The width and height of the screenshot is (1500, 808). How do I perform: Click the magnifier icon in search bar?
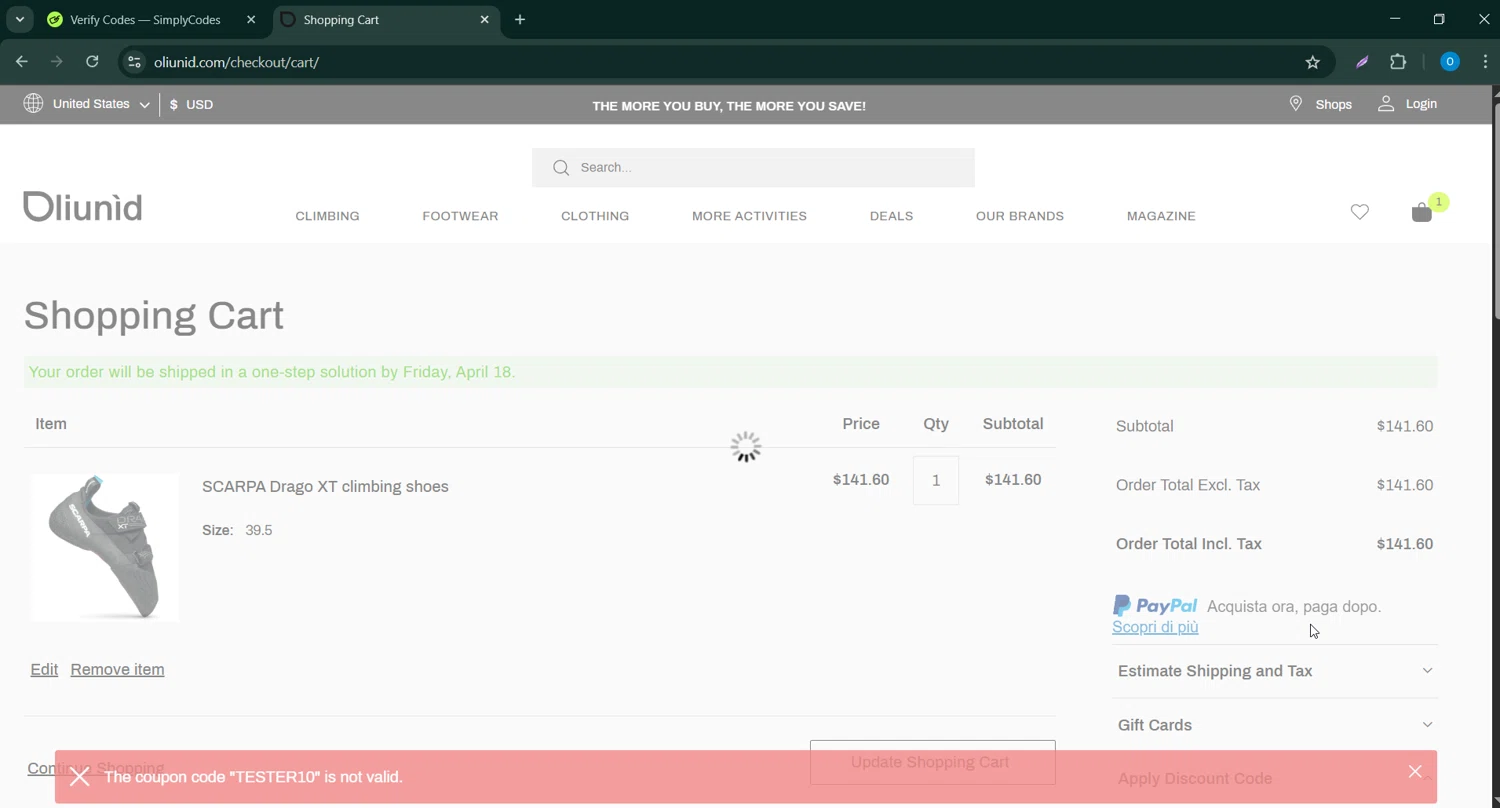click(x=561, y=168)
